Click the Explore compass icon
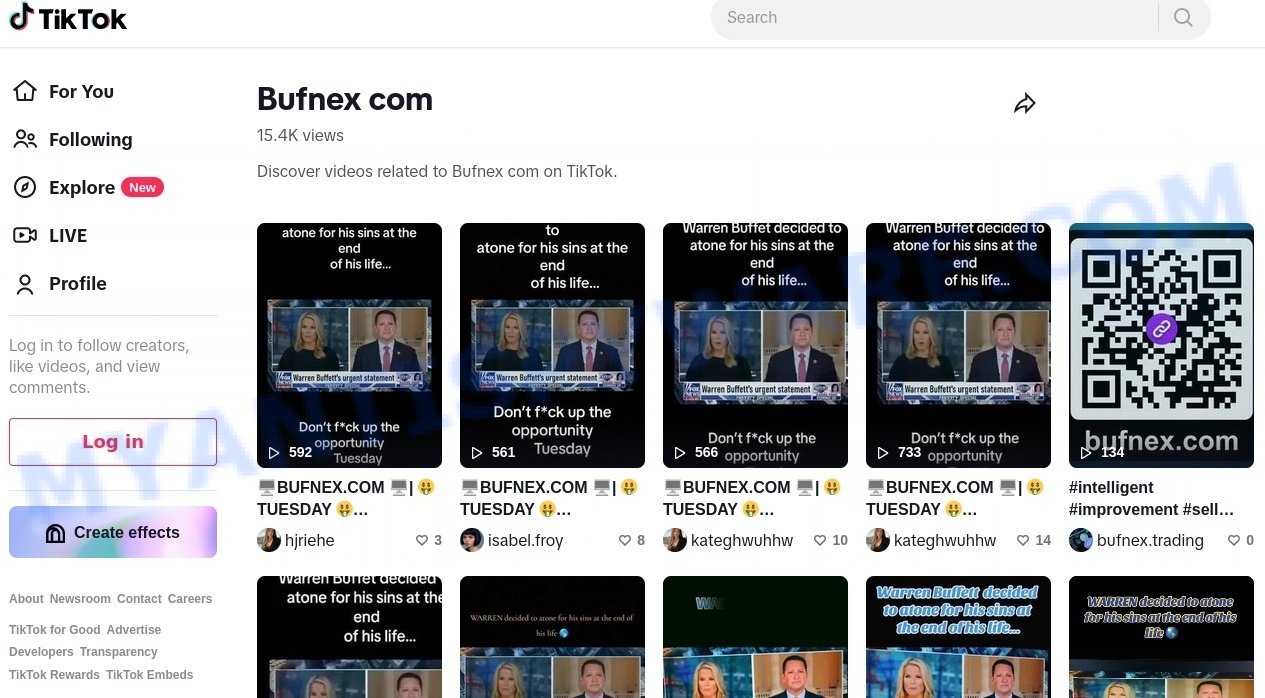 [25, 187]
